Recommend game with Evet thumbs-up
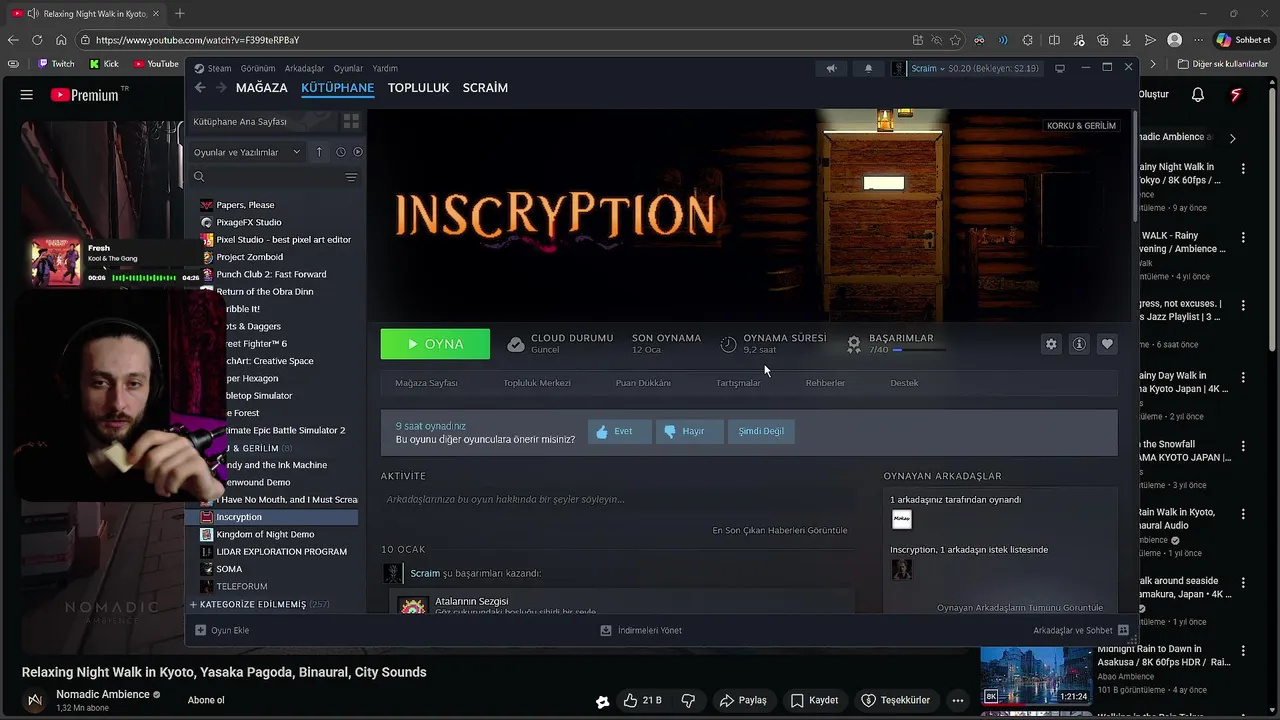 coord(619,431)
